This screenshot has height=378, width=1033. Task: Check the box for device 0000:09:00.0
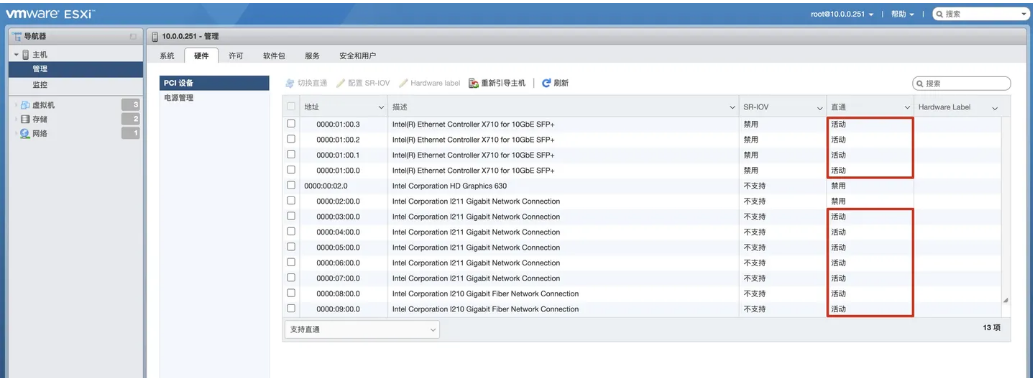(x=291, y=309)
